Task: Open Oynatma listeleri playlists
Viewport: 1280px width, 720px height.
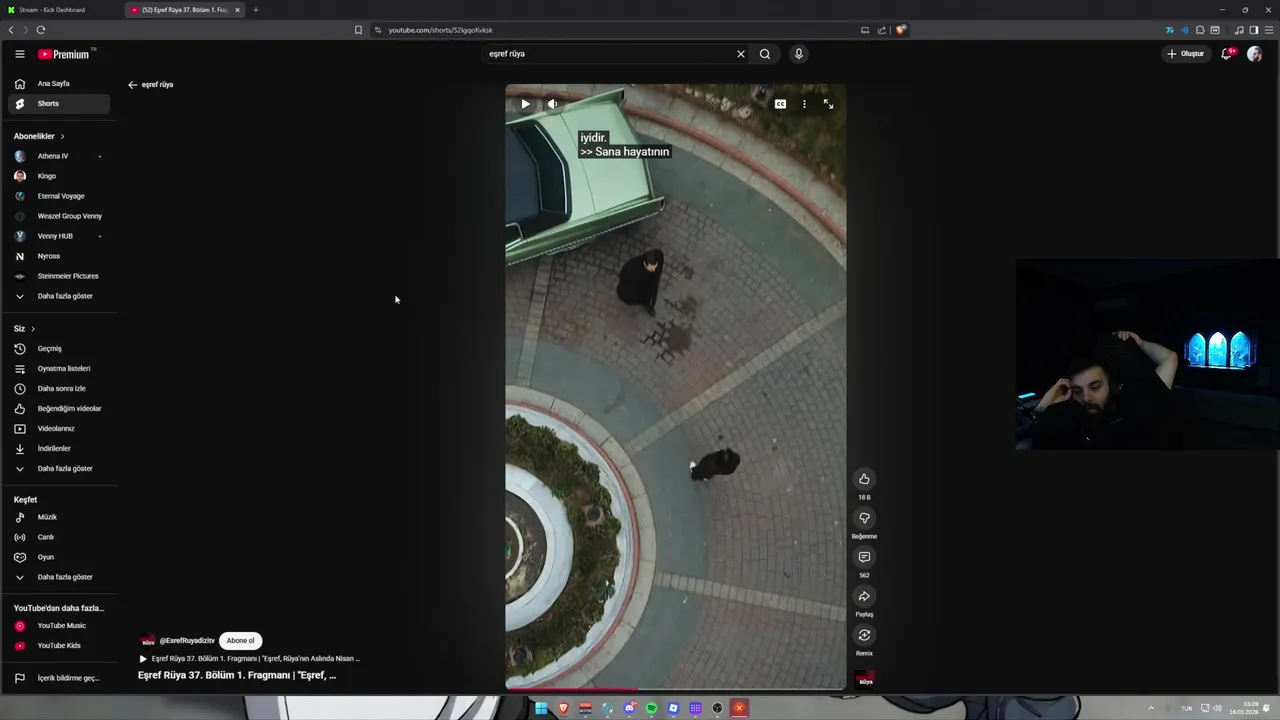Action: tap(60, 369)
